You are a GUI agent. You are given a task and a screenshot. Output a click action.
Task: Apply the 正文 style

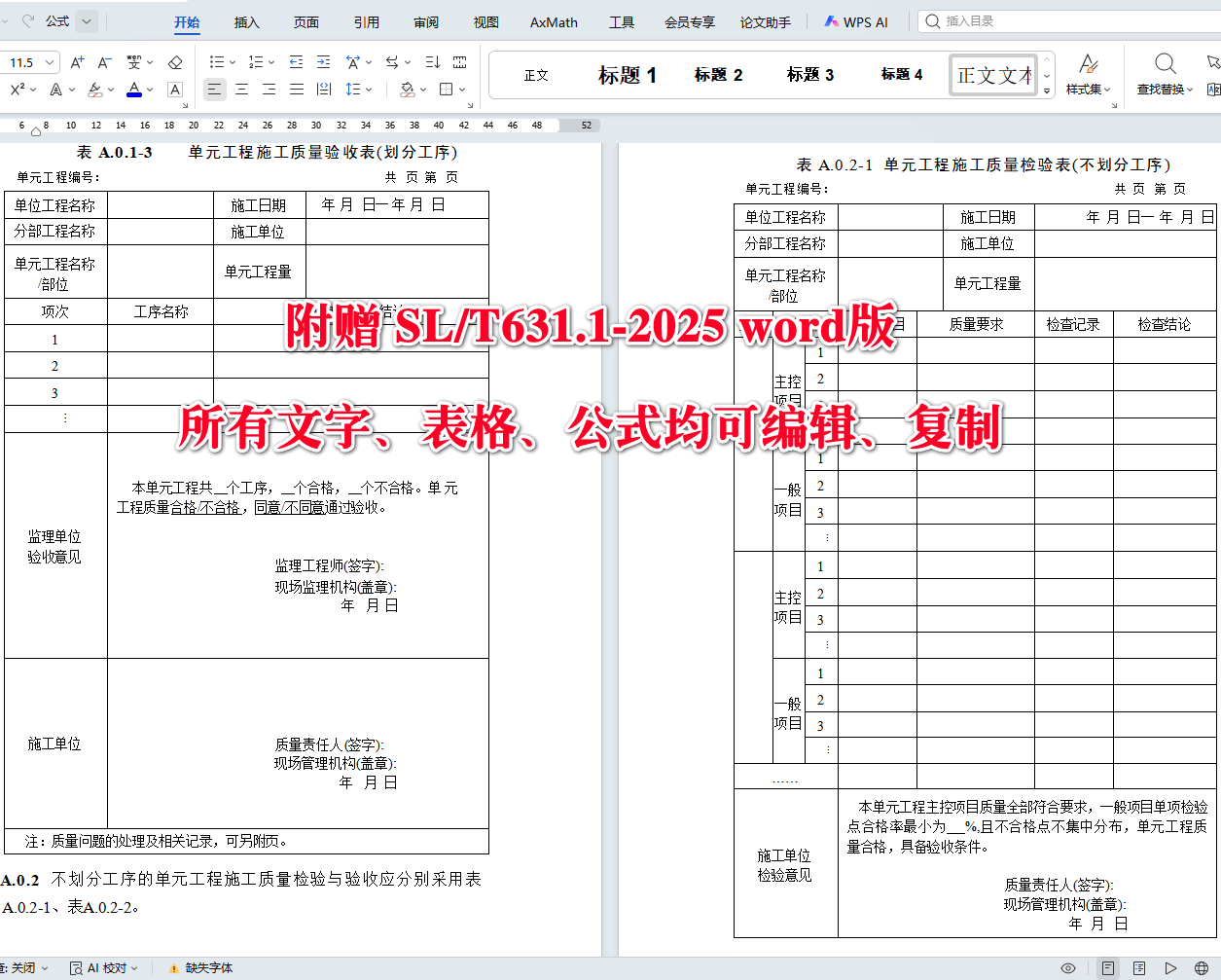tap(536, 75)
